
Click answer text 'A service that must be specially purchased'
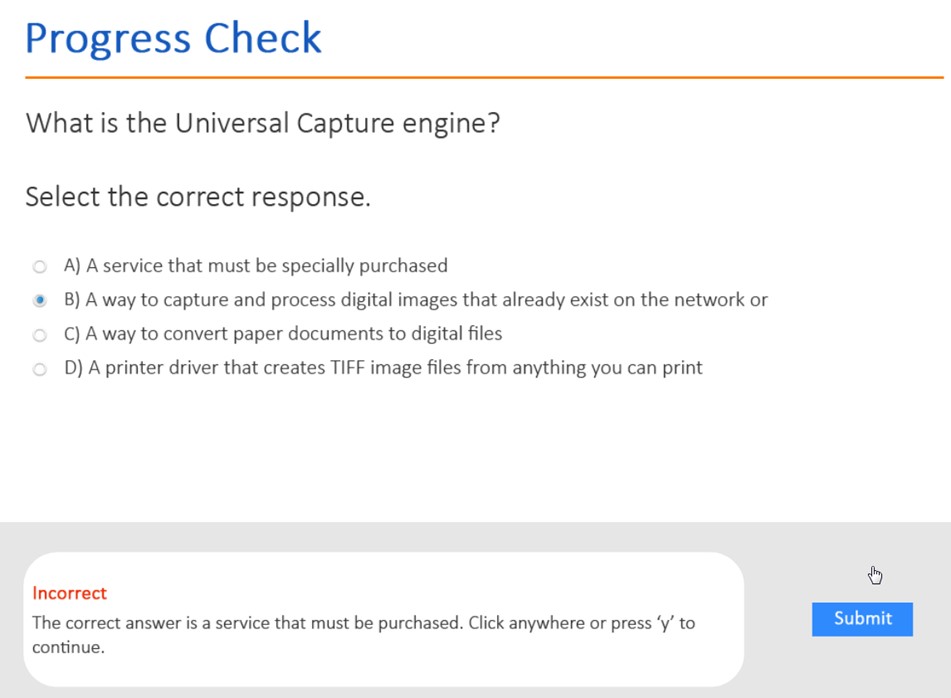[x=266, y=266]
